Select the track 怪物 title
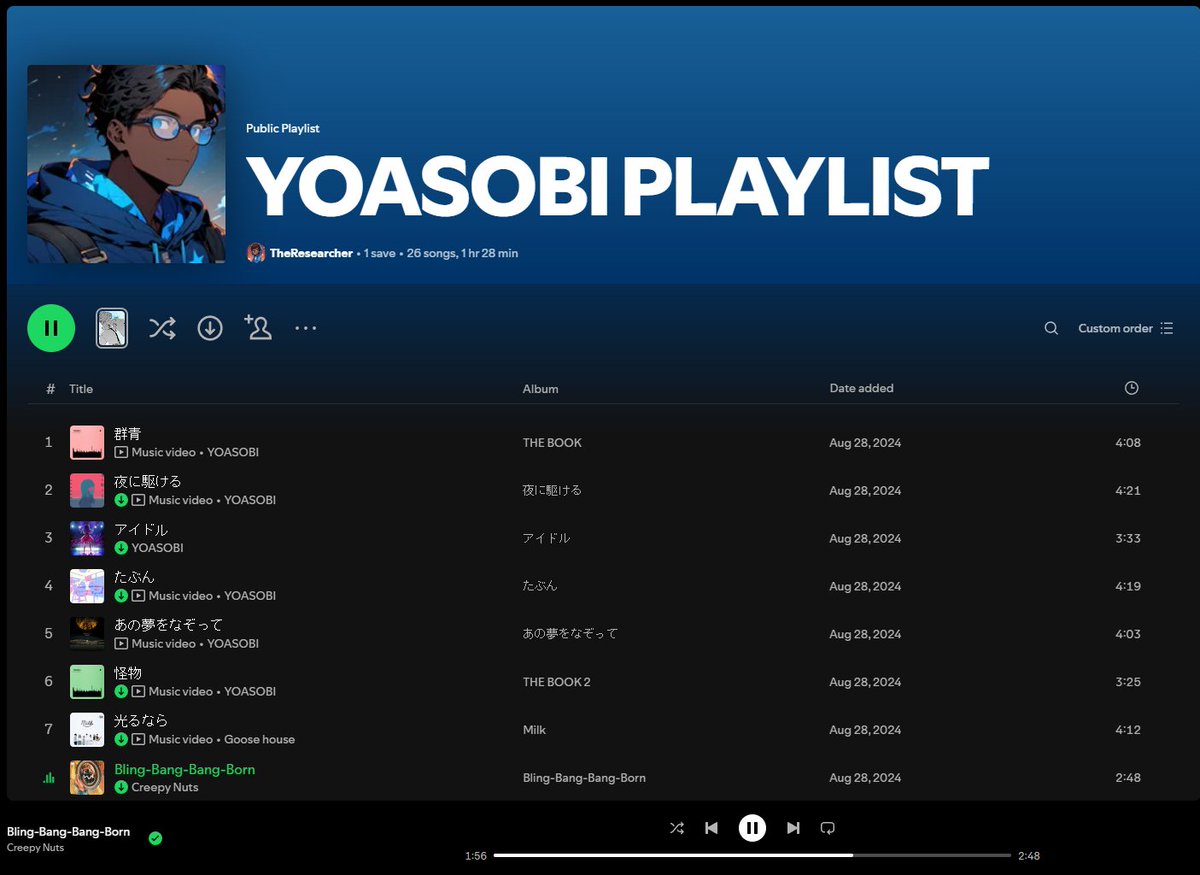Viewport: 1200px width, 875px height. coord(127,673)
